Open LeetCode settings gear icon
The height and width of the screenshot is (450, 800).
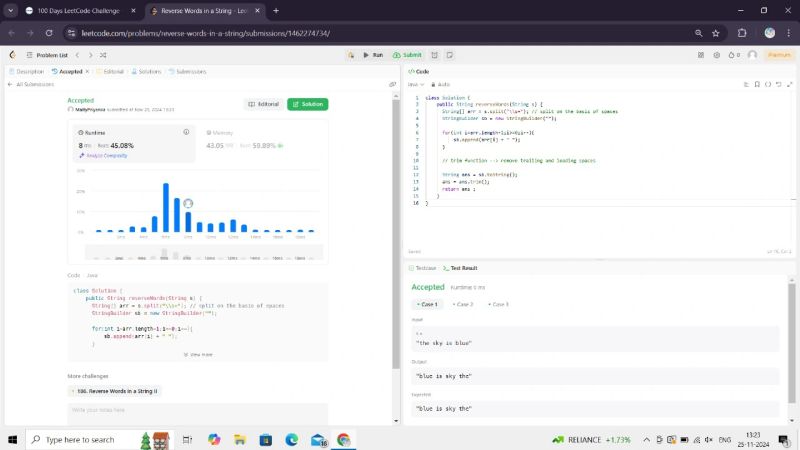(x=716, y=55)
